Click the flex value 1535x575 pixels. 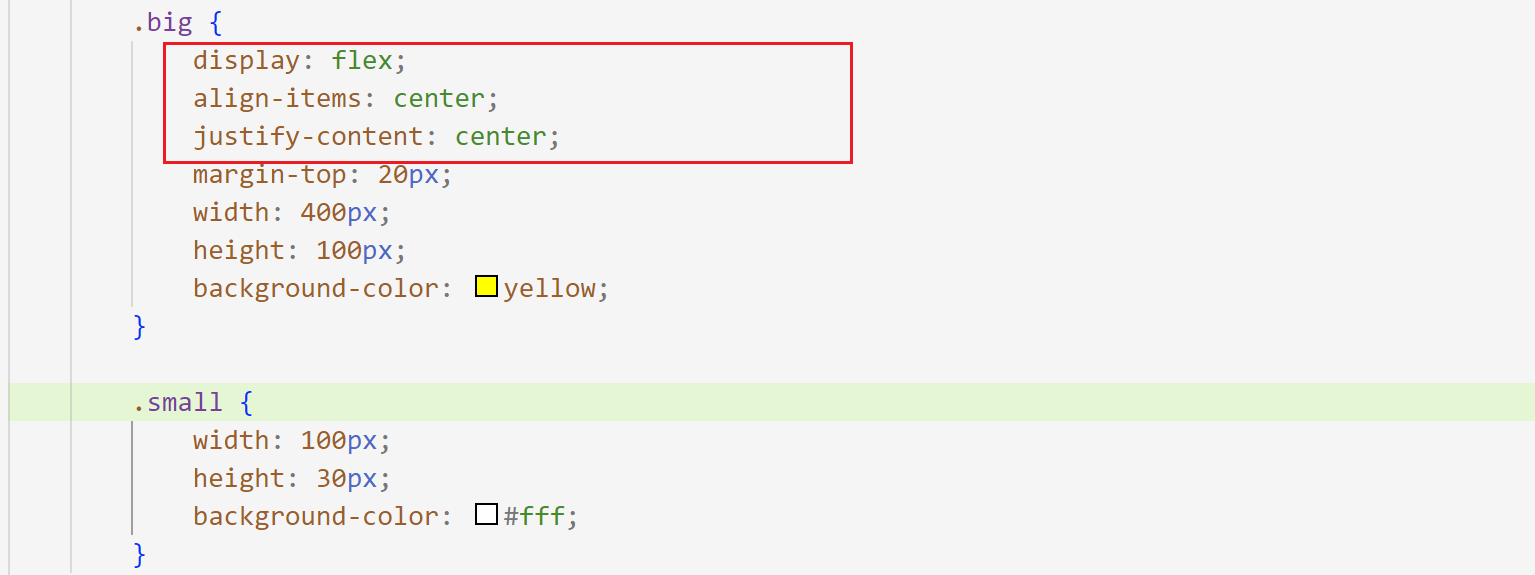362,61
